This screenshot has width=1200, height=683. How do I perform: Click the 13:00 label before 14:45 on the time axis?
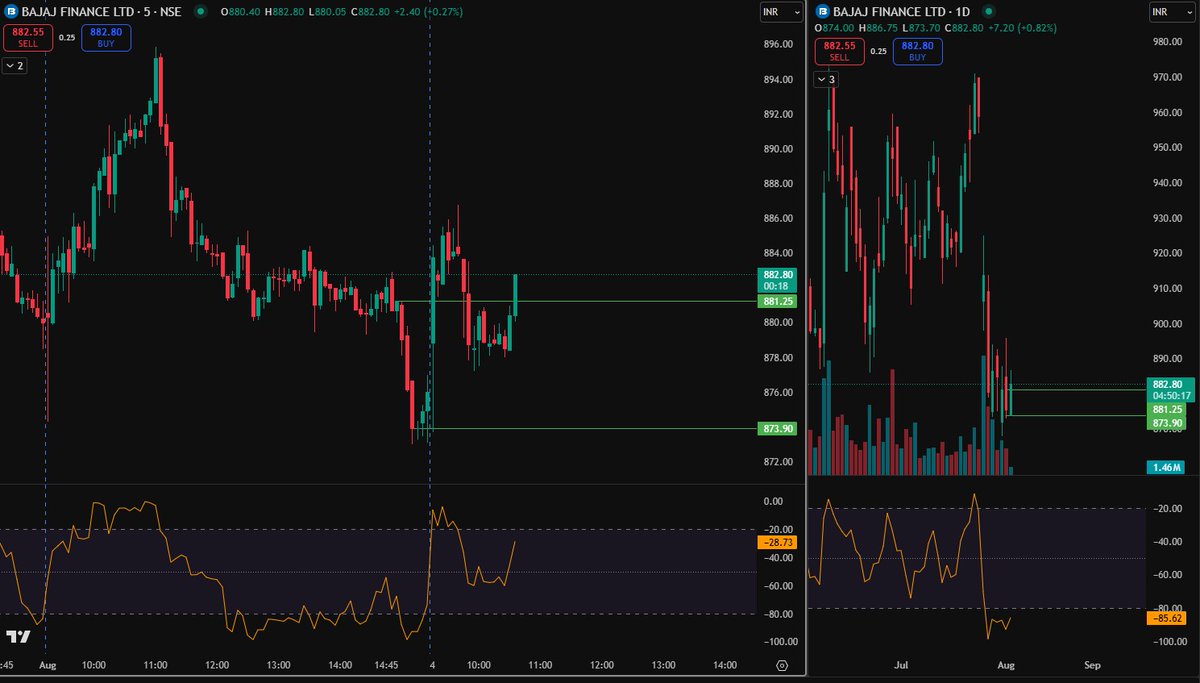tap(278, 665)
